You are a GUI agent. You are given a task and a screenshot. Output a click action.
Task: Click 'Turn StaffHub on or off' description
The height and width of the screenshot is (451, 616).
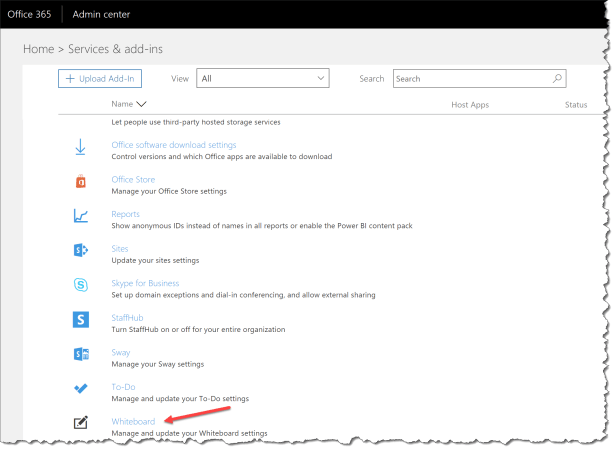coord(198,330)
